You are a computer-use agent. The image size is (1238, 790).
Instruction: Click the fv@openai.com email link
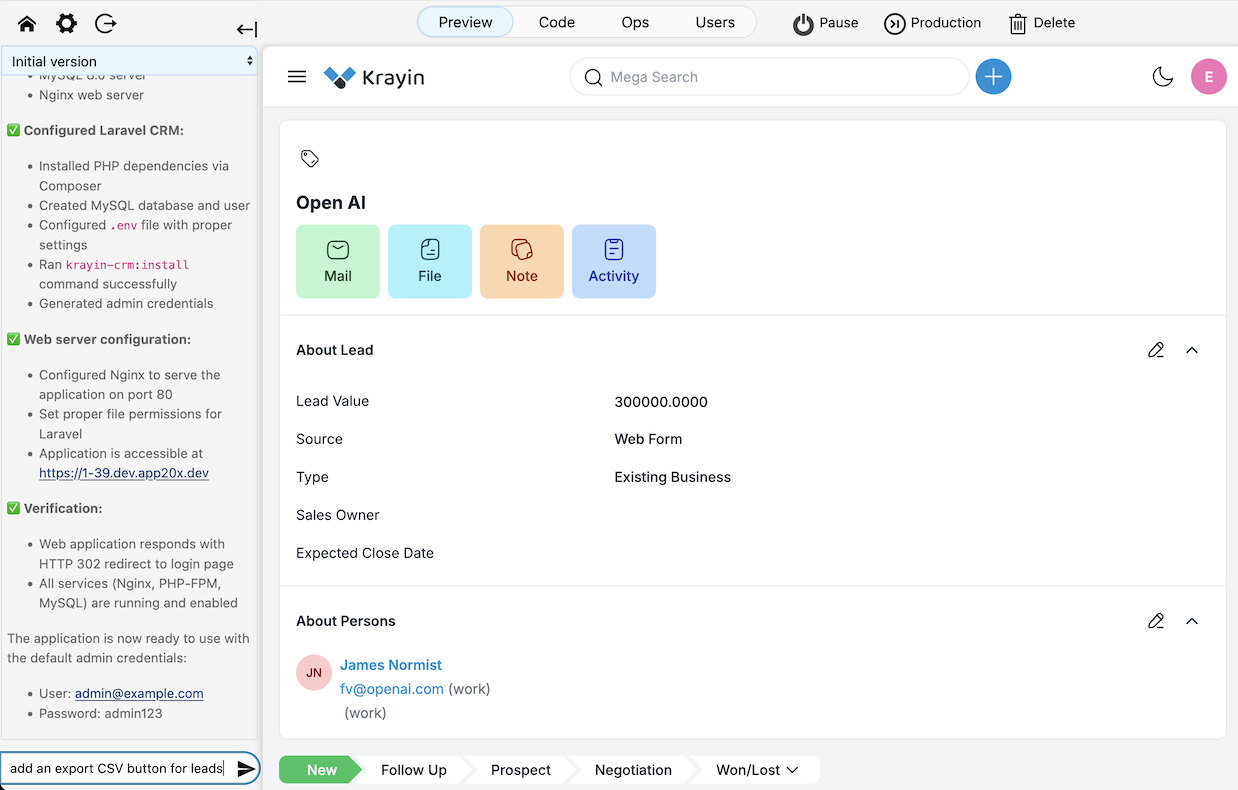click(x=392, y=689)
